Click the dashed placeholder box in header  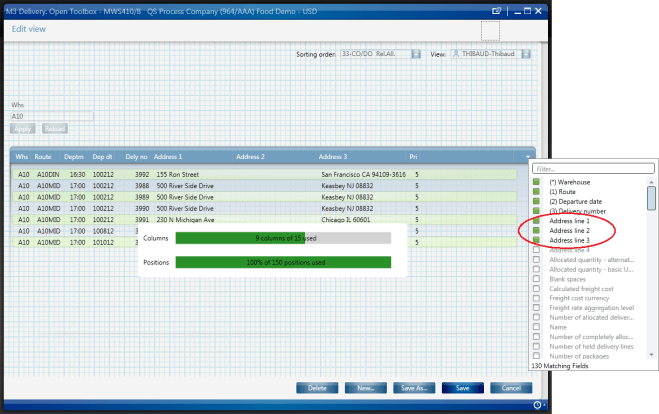(489, 30)
